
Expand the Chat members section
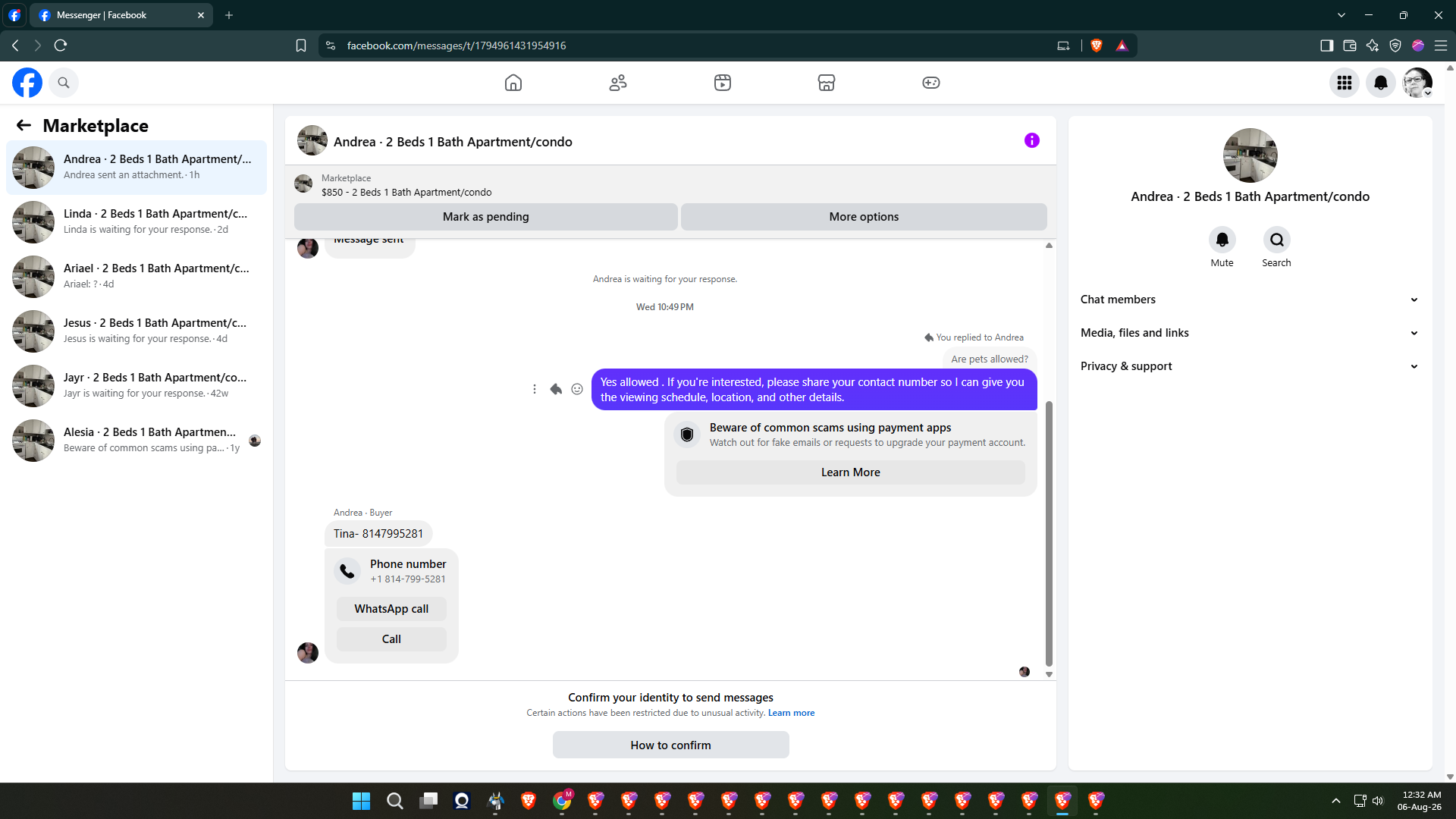point(1250,300)
